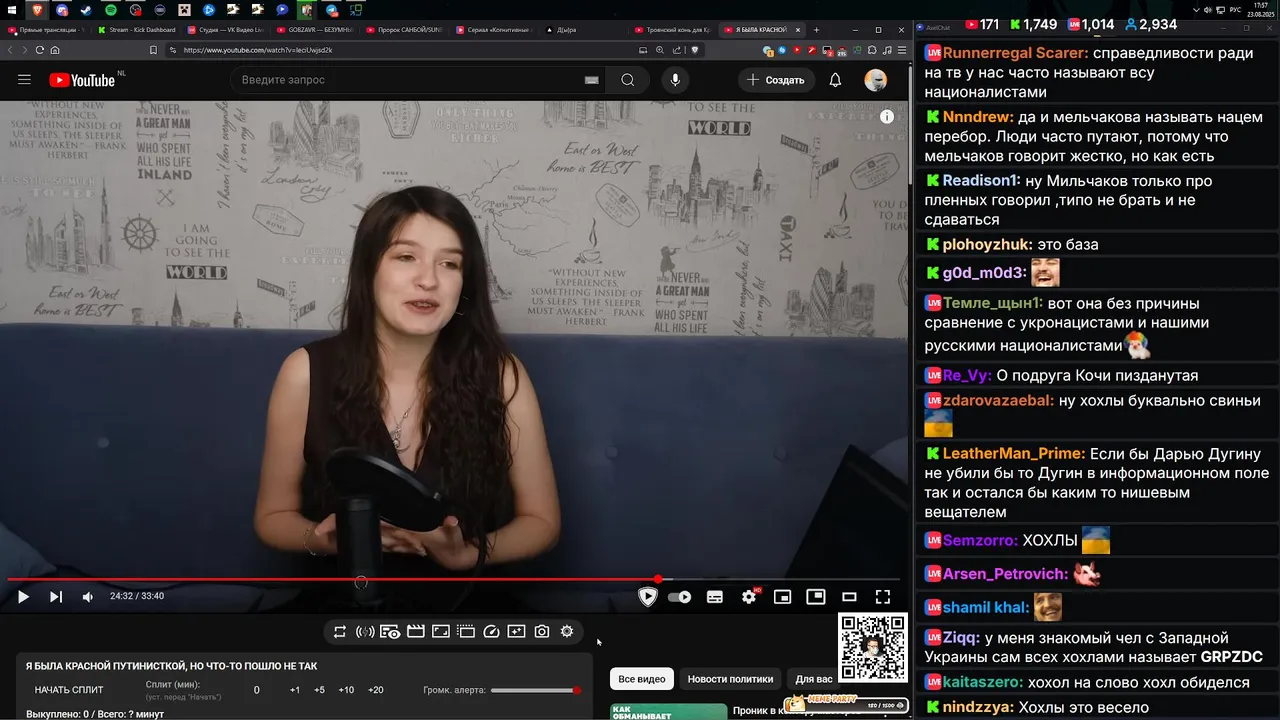The width and height of the screenshot is (1280, 720).
Task: Seek the video progress bar
Action: (454, 579)
